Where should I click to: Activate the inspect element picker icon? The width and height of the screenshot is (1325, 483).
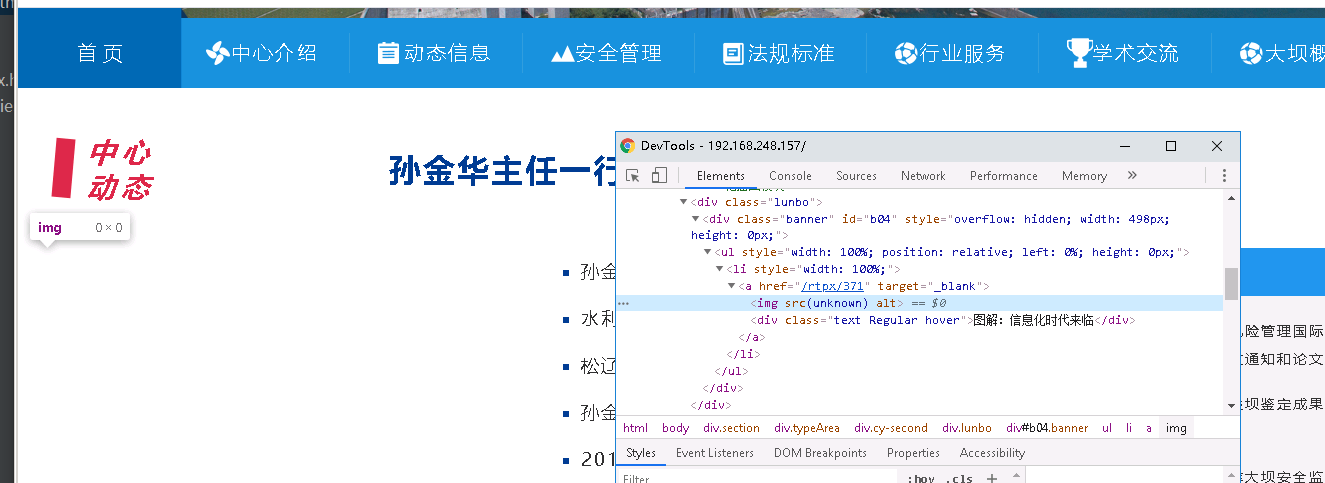pos(633,176)
